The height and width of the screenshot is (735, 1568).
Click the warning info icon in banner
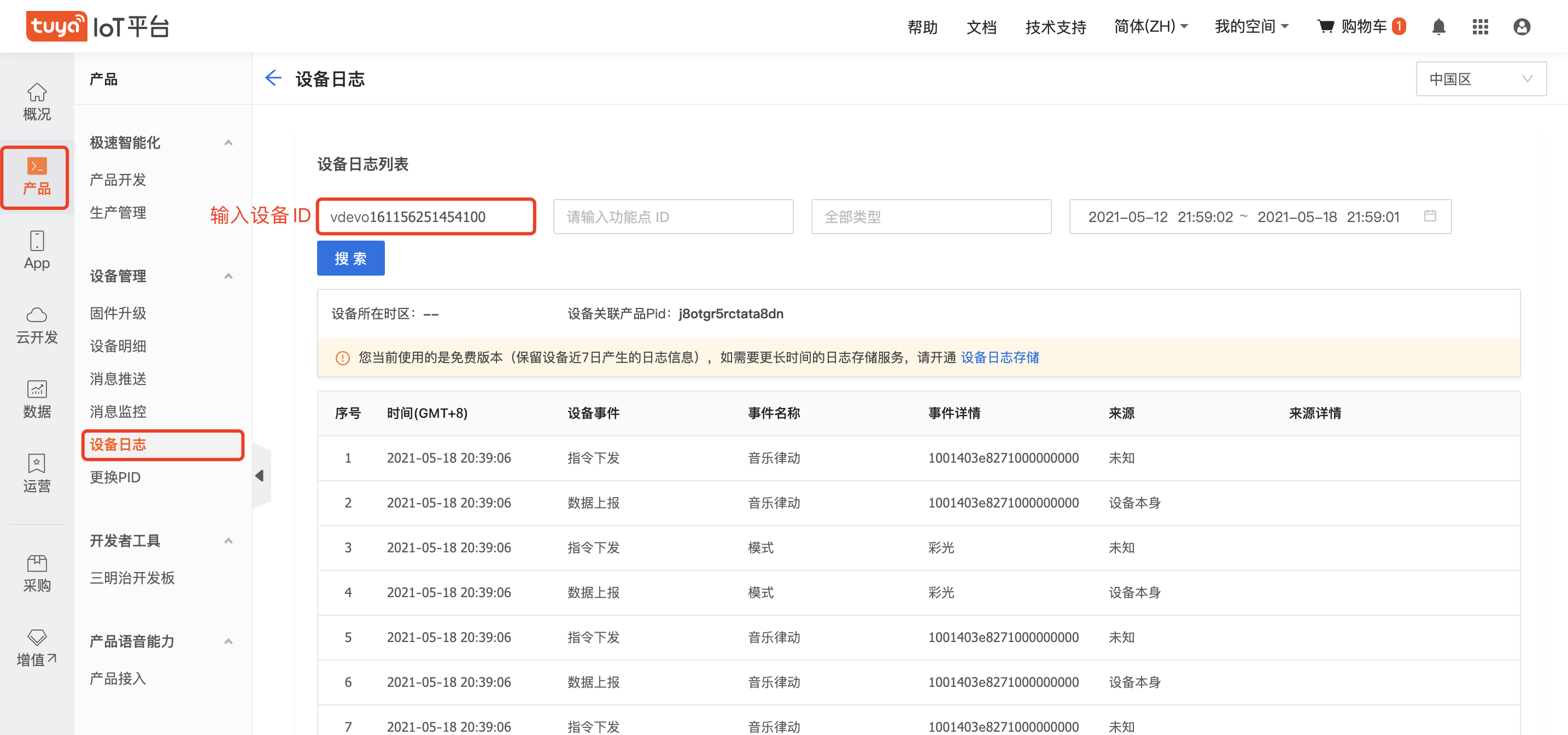(x=343, y=358)
